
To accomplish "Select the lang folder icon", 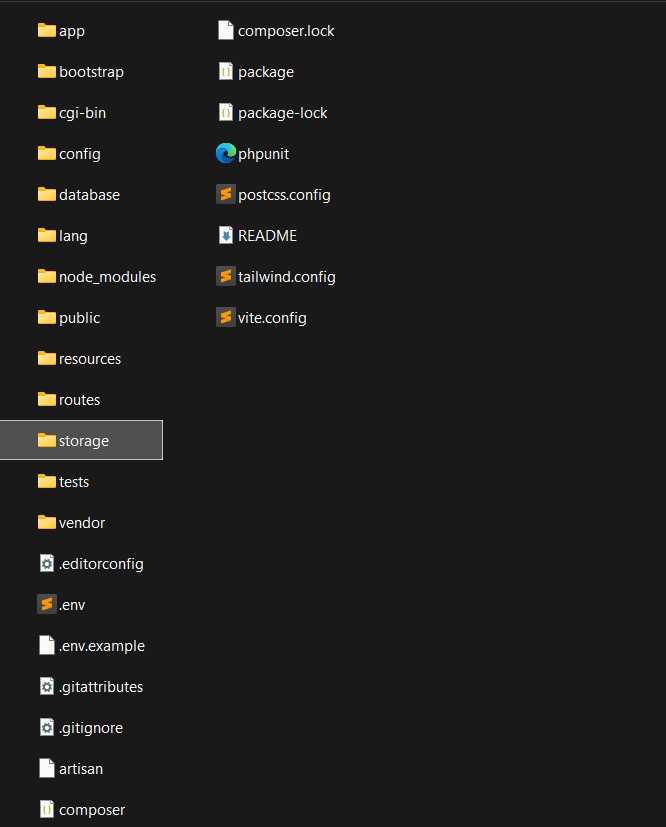I will [46, 235].
